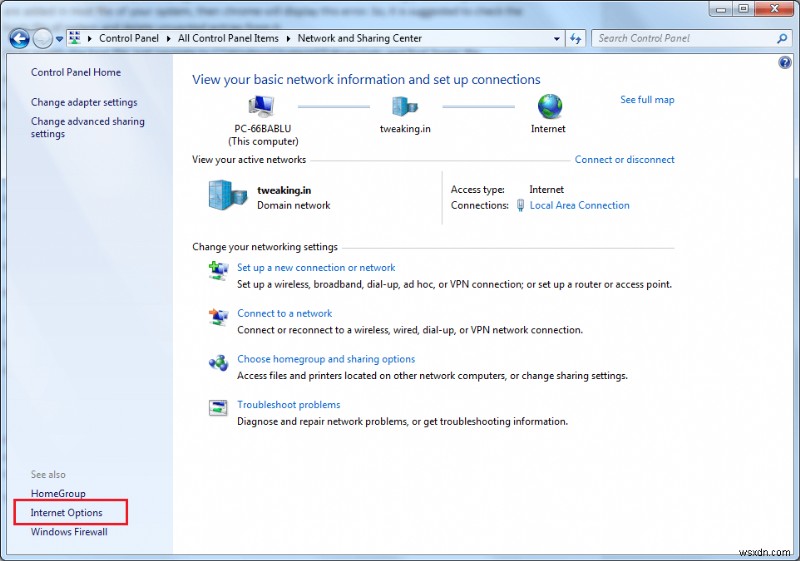This screenshot has height=561, width=800.
Task: Expand the arrow after Control Panel breadcrumb
Action: tap(168, 38)
